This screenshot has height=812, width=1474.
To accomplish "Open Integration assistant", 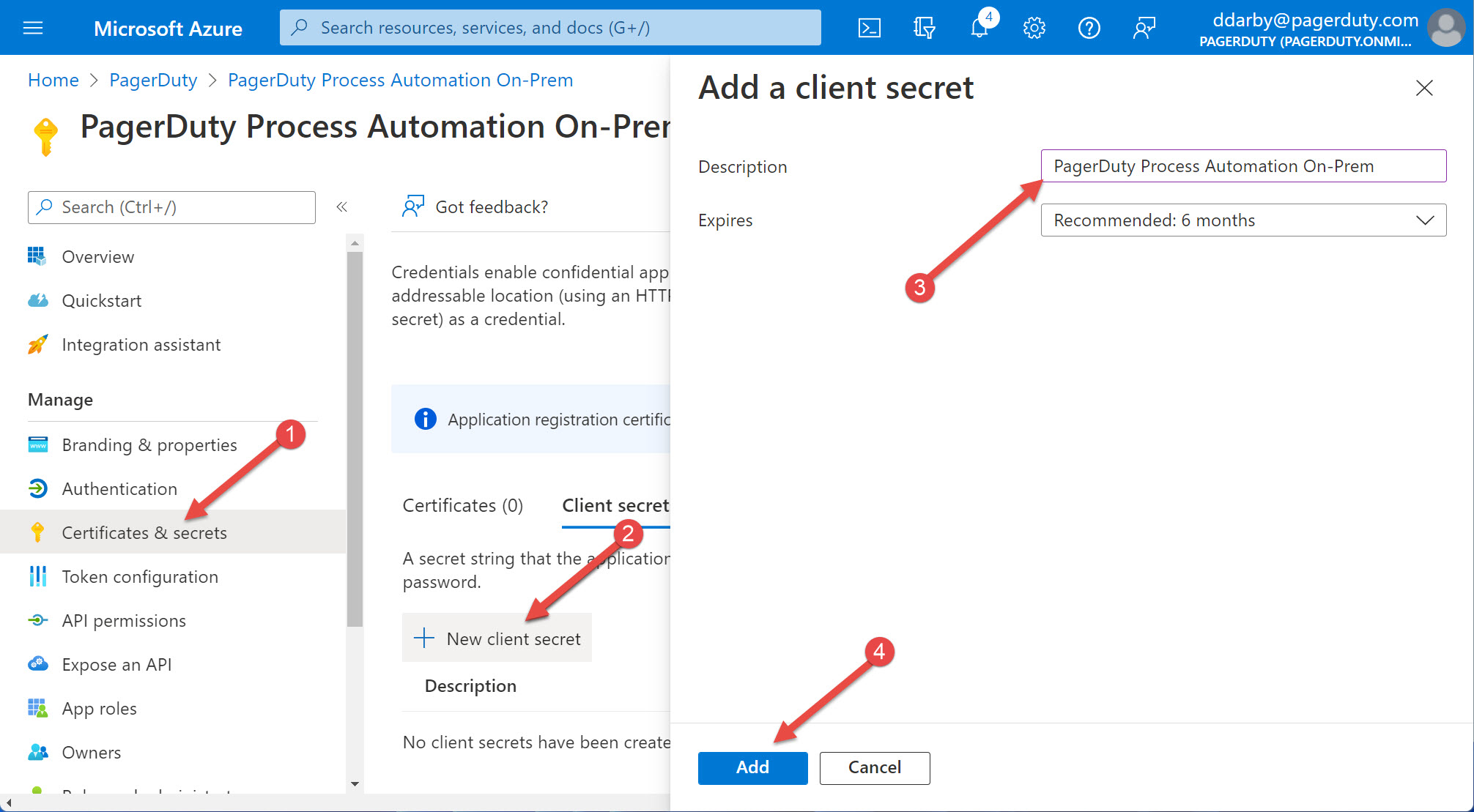I will tap(141, 344).
